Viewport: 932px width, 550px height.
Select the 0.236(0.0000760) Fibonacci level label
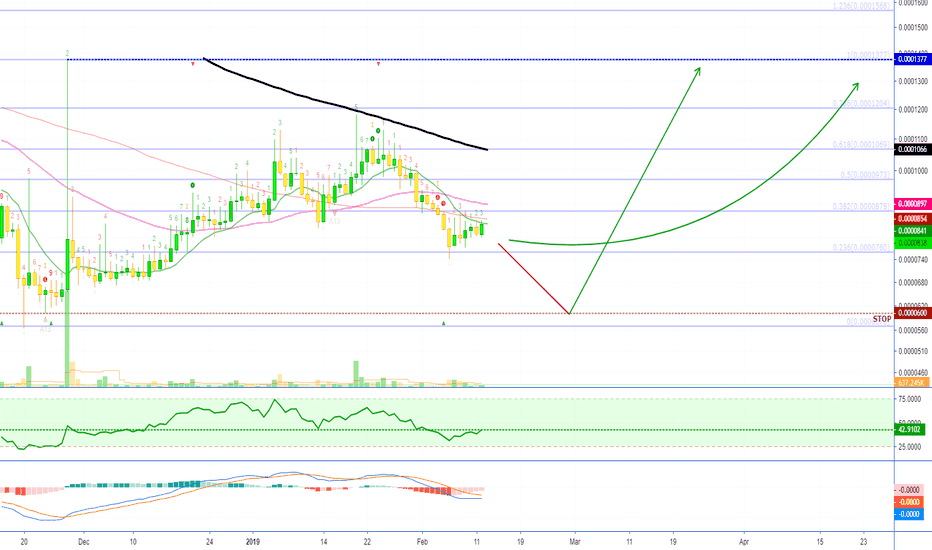coord(862,247)
